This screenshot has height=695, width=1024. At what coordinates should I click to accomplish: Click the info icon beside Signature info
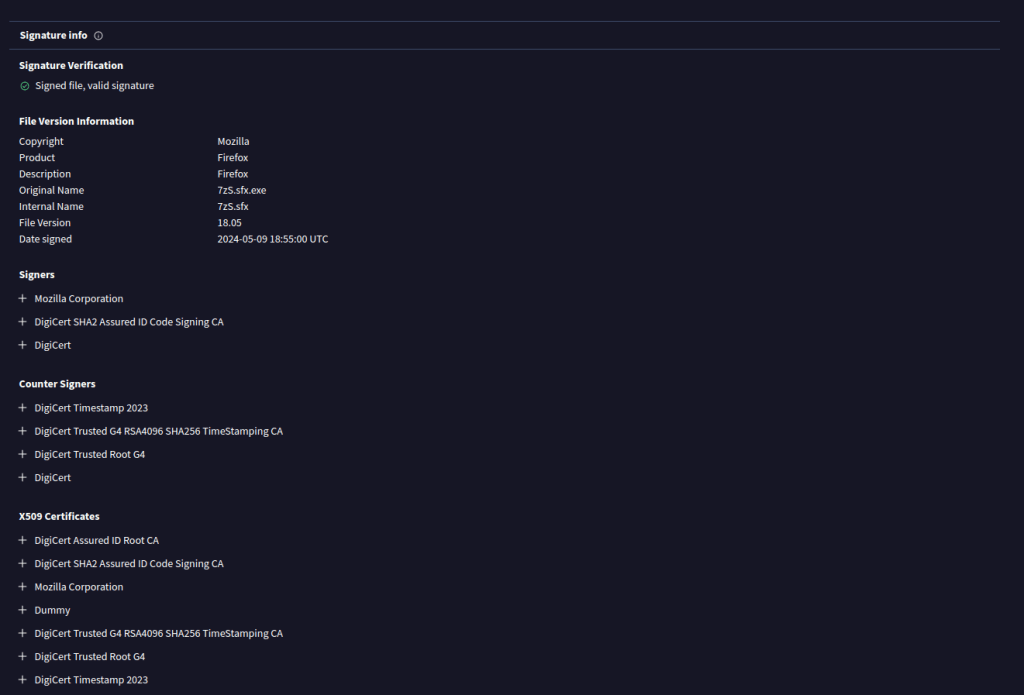point(98,36)
